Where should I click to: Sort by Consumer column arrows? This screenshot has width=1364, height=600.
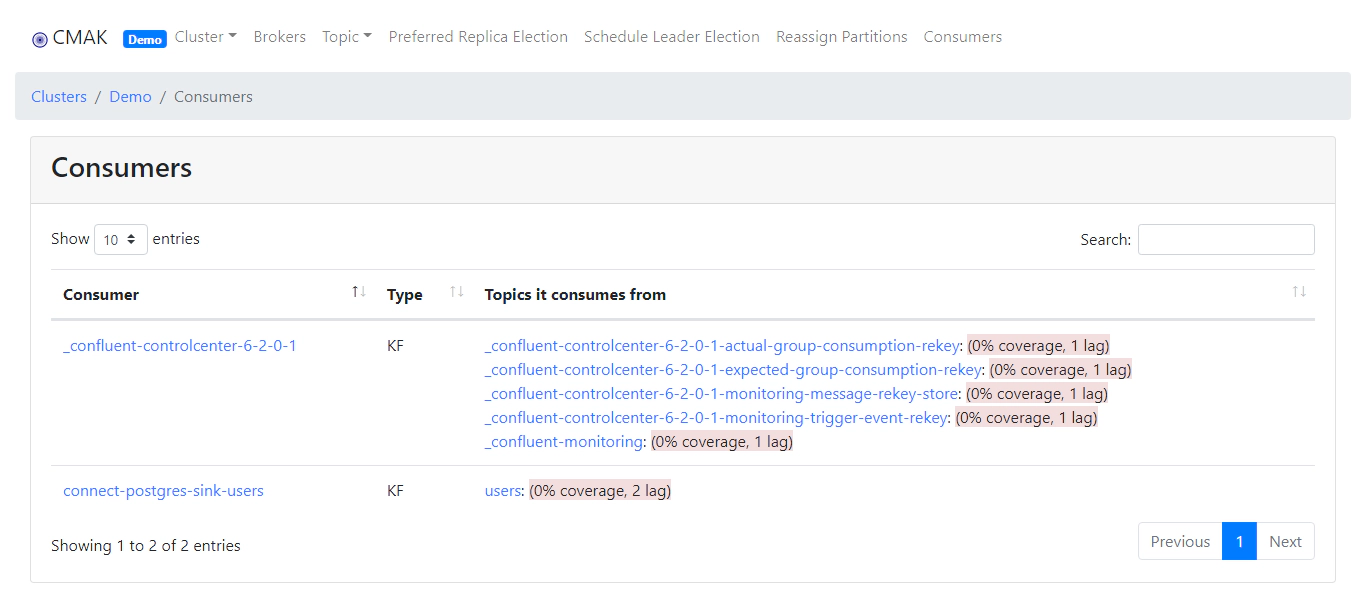(359, 292)
